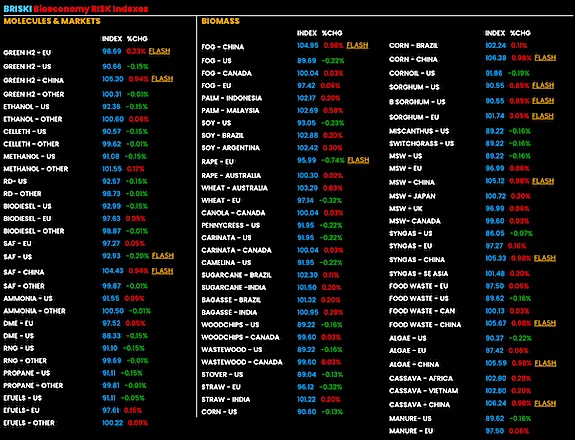This screenshot has width=575, height=440.
Task: Click the AMMONIA - US row label
Action: pyautogui.click(x=28, y=298)
